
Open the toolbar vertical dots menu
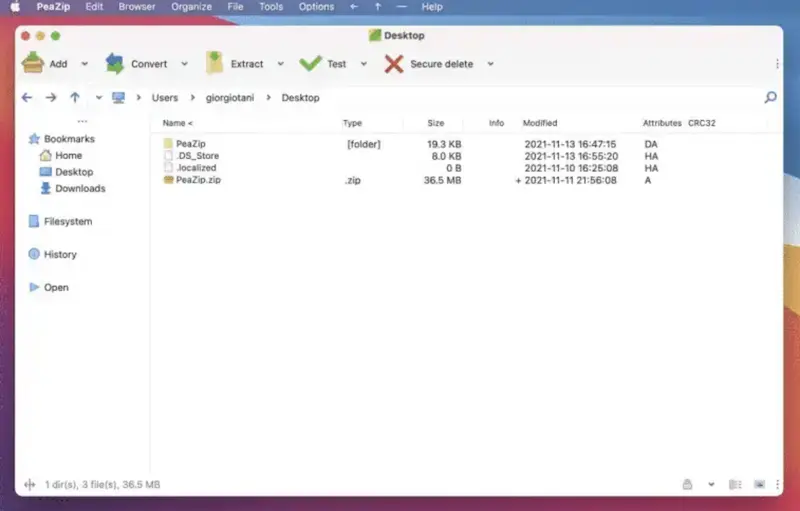click(777, 64)
